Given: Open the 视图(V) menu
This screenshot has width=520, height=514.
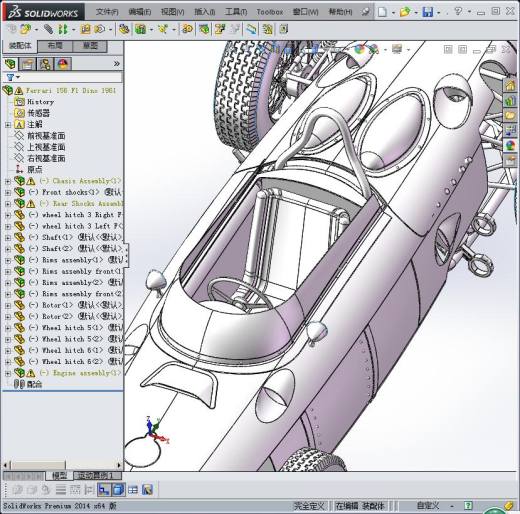Looking at the screenshot, I should click(172, 12).
